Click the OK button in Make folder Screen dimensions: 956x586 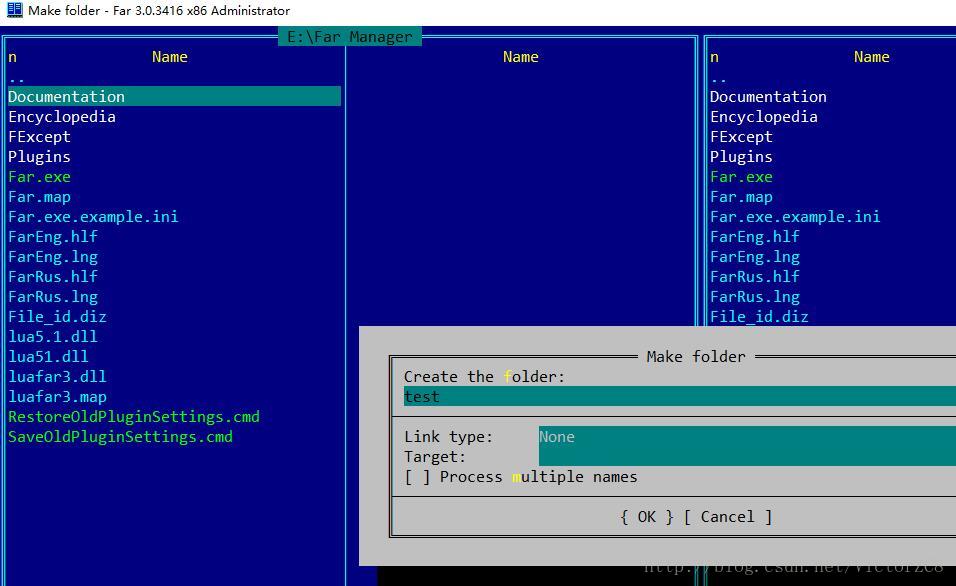click(646, 517)
